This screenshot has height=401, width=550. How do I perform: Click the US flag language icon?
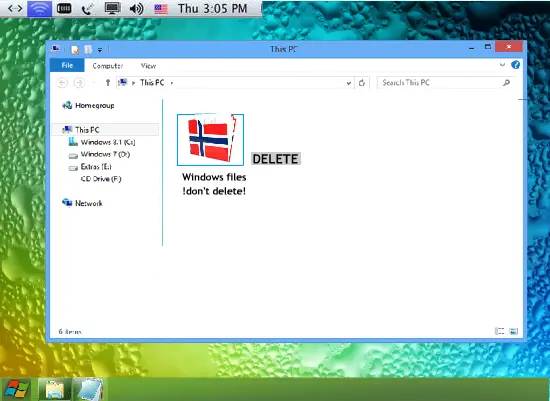coord(161,9)
